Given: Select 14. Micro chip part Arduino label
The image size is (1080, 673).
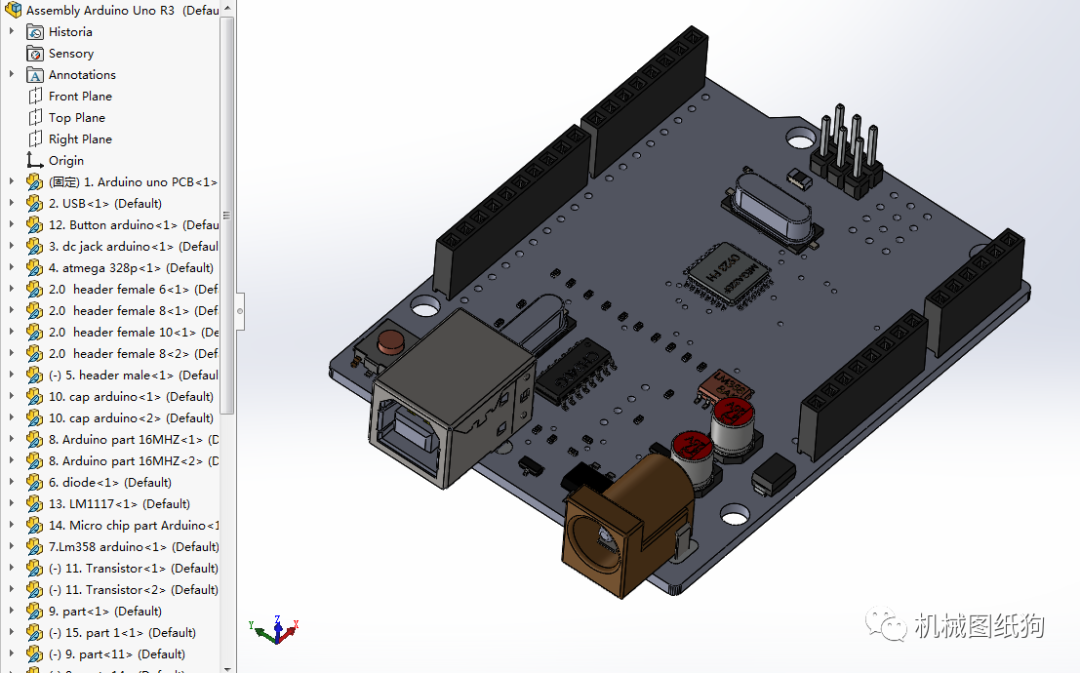Looking at the screenshot, I should coord(134,525).
